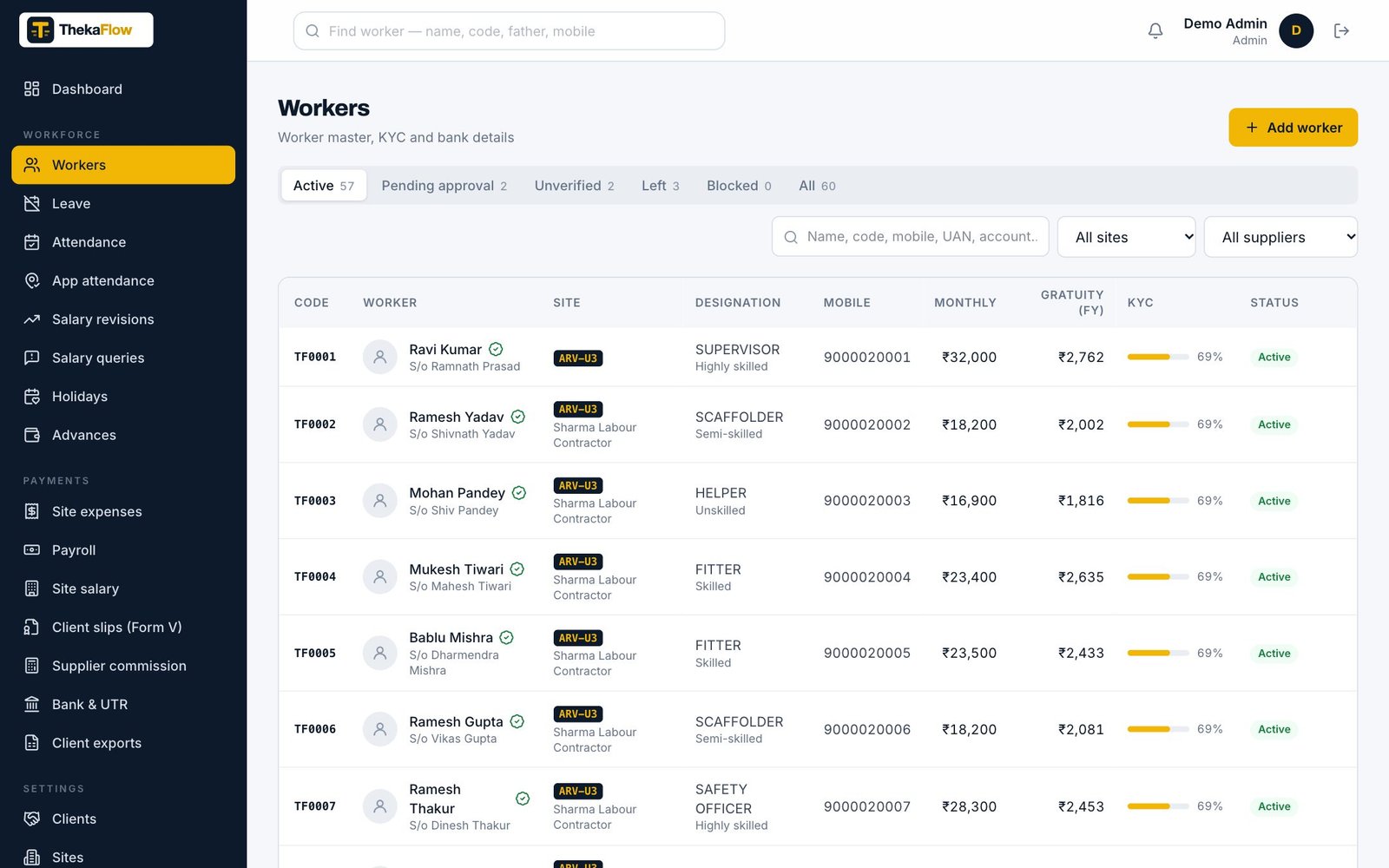
Task: Click KYC progress bar for TF0004
Action: pos(1157,577)
